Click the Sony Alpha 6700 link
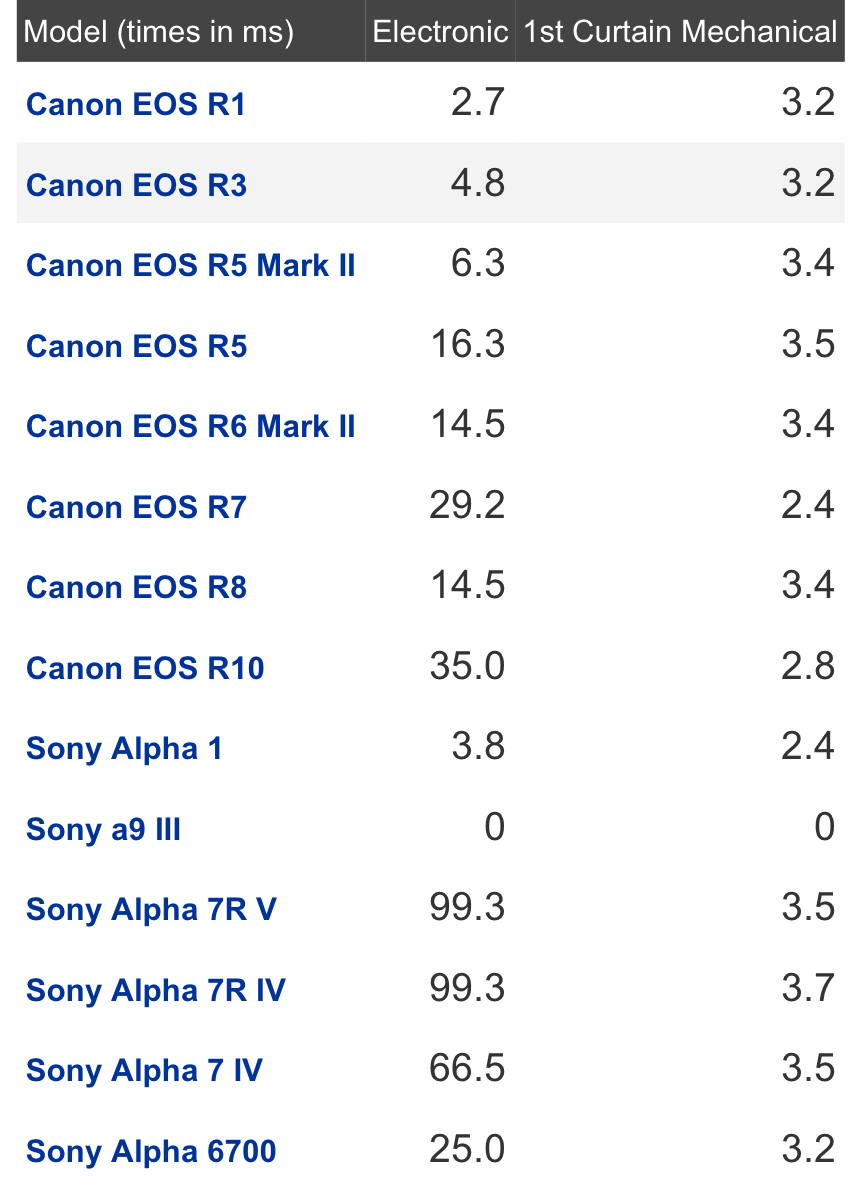The width and height of the screenshot is (864, 1196). (151, 1151)
